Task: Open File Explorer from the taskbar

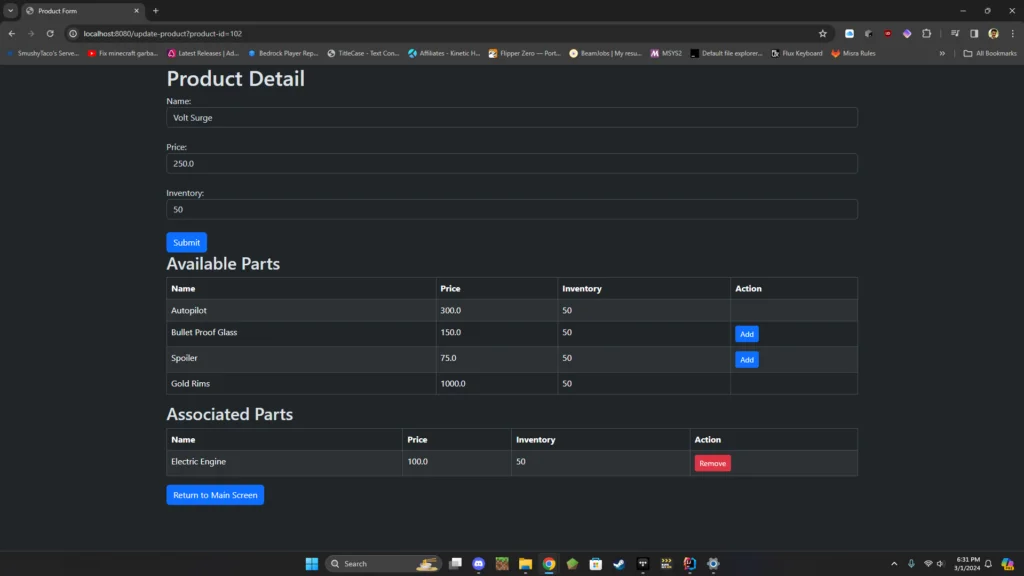Action: 525,564
